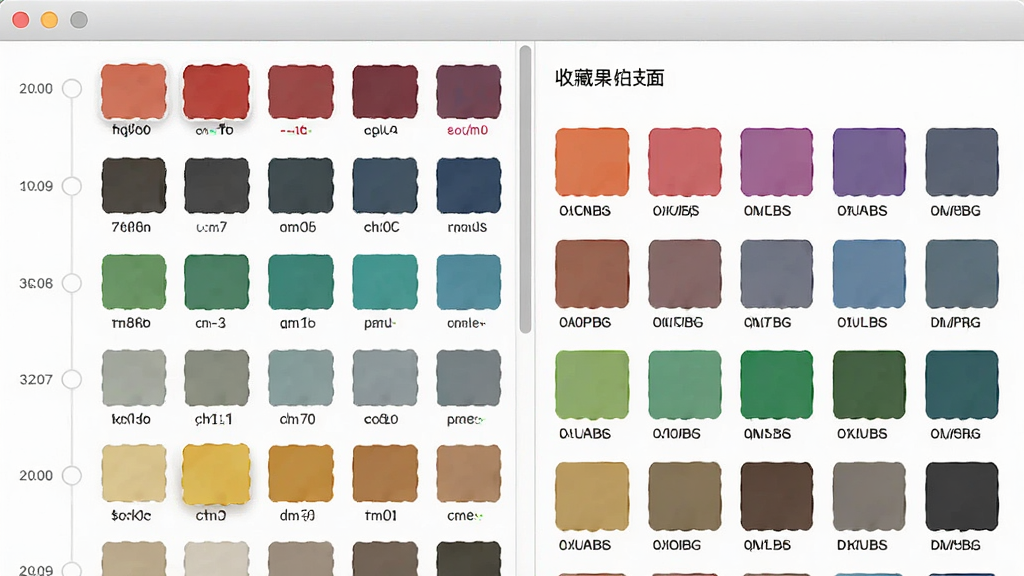Pick the pale blue-gray swatch labeled cm70
The image size is (1024, 576).
(x=300, y=378)
